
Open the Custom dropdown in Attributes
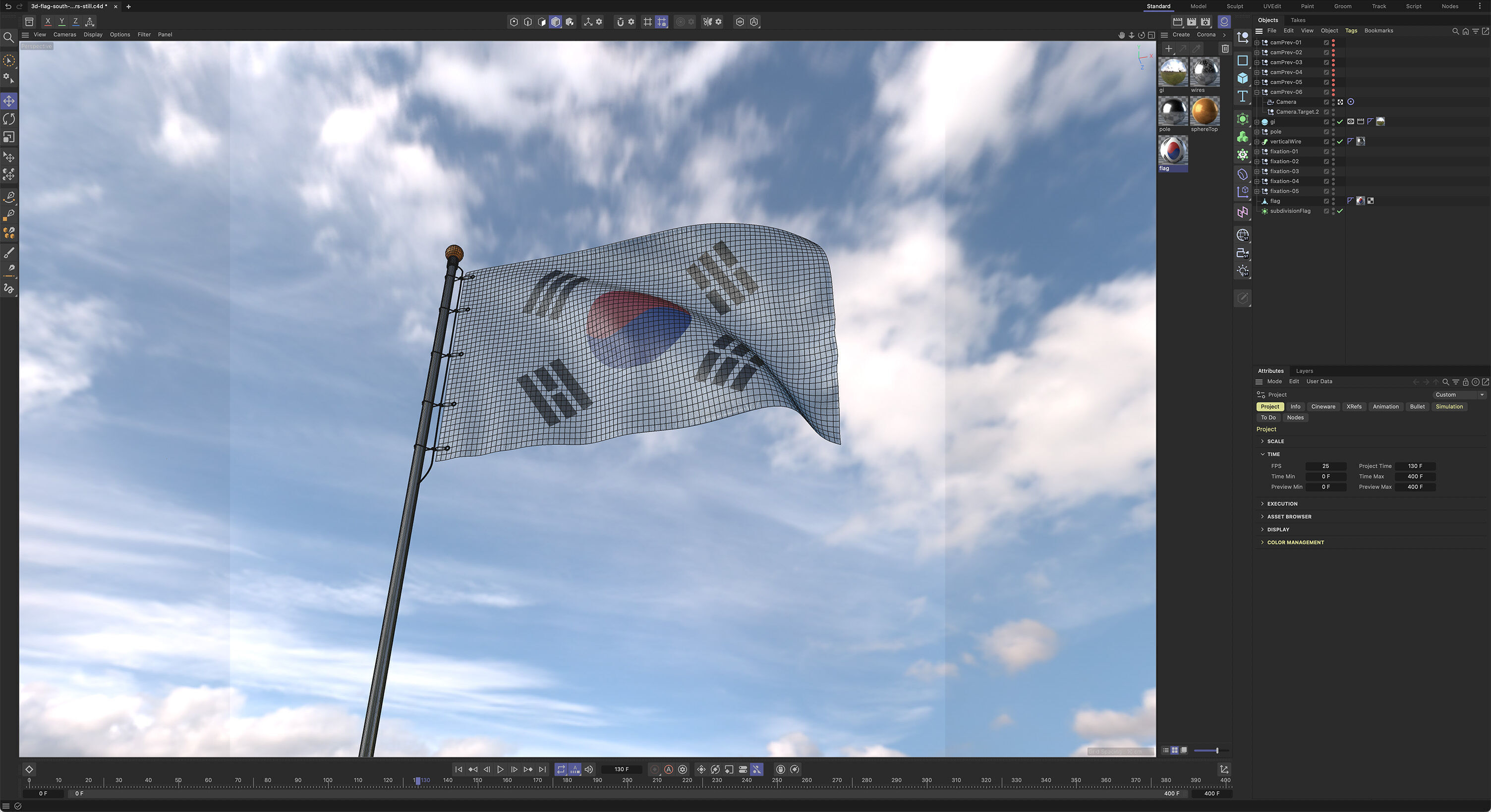1459,395
